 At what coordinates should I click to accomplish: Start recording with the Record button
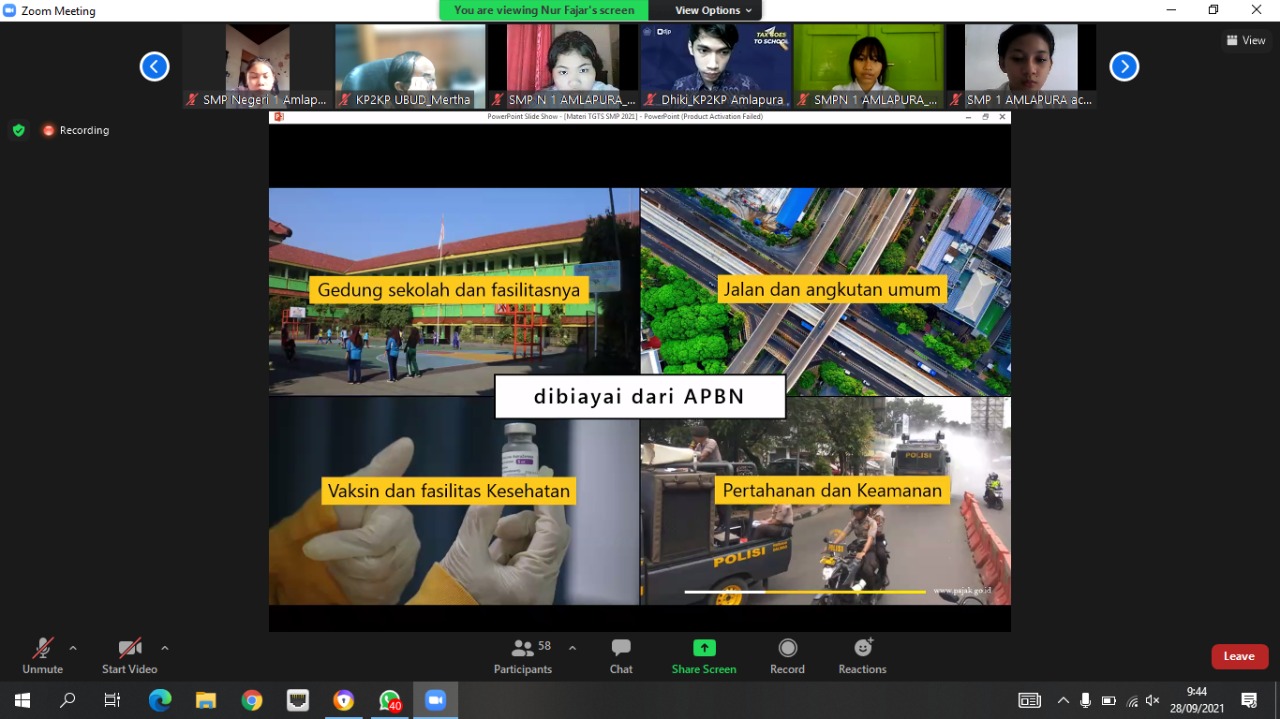[x=787, y=656]
